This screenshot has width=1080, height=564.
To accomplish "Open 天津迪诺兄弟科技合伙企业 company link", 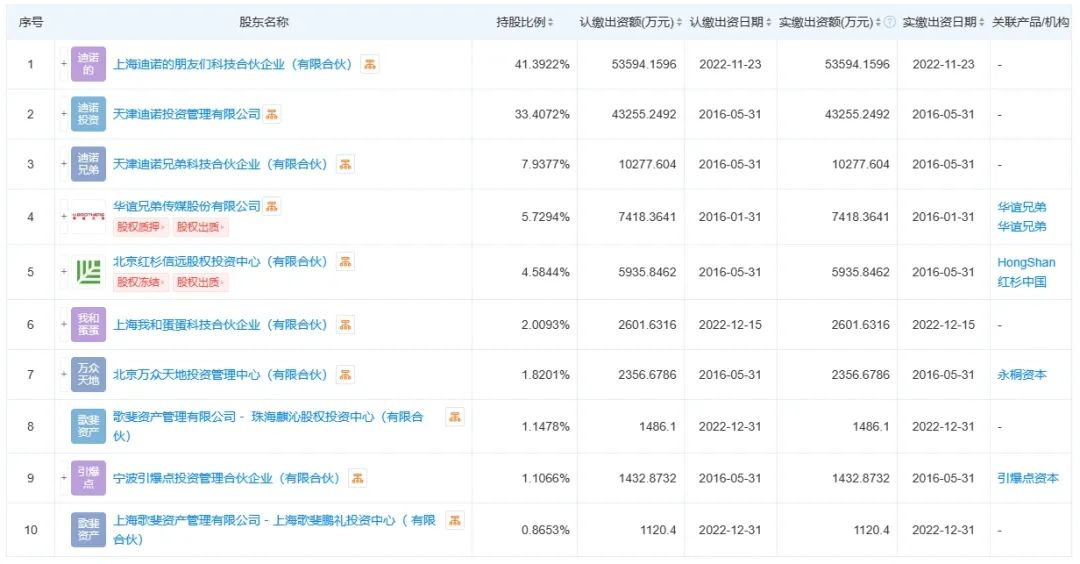I will pyautogui.click(x=220, y=164).
